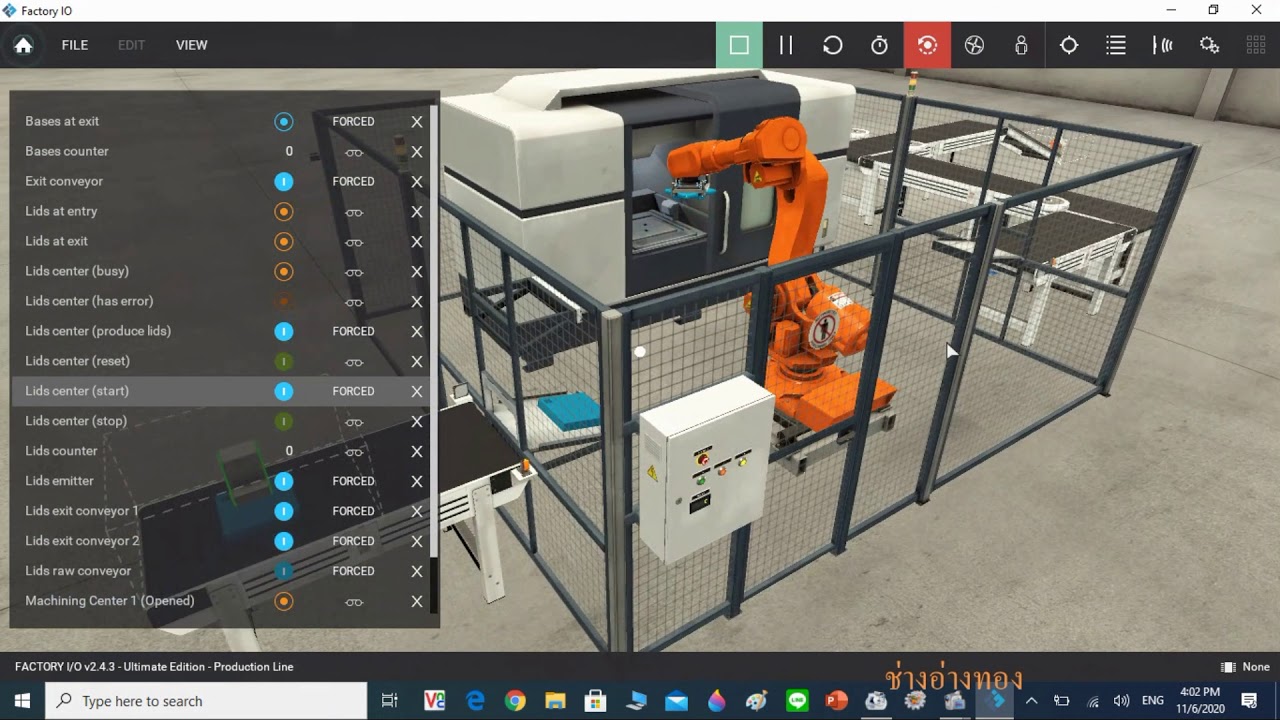Image resolution: width=1280 pixels, height=720 pixels.
Task: Click the Home icon in the top bar
Action: point(23,45)
